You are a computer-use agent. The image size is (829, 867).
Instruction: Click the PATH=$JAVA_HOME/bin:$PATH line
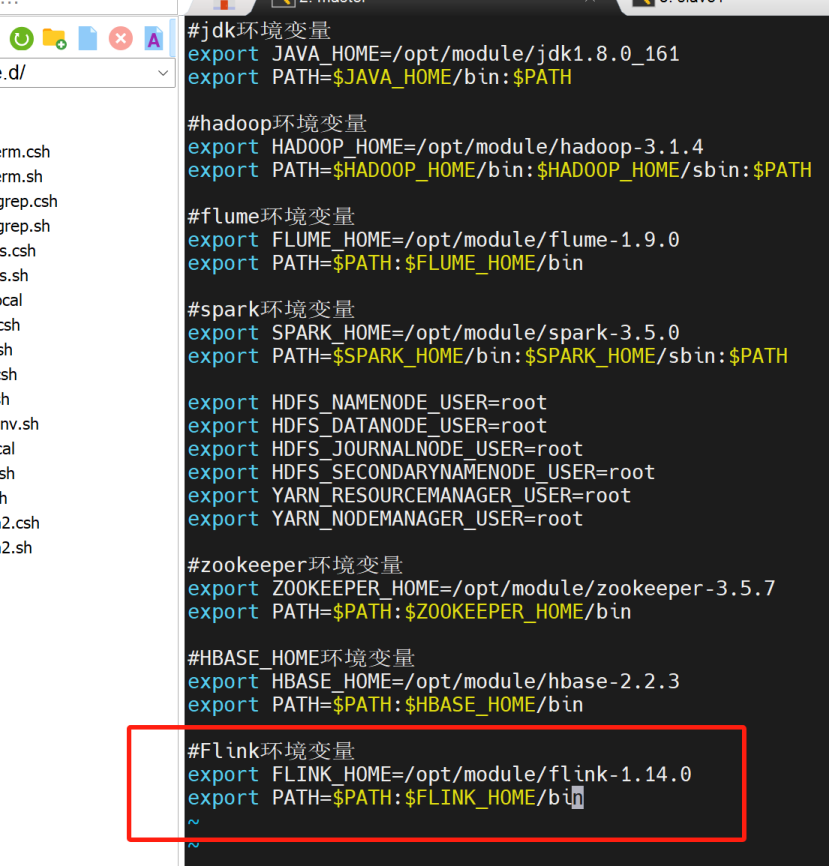tap(379, 77)
